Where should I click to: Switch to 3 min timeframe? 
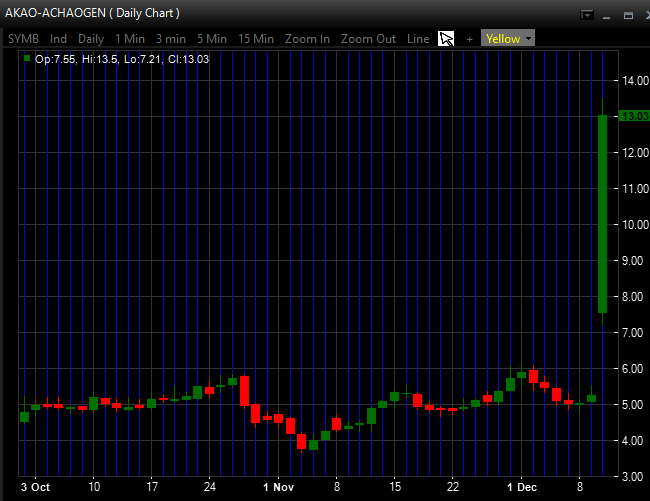pyautogui.click(x=171, y=39)
